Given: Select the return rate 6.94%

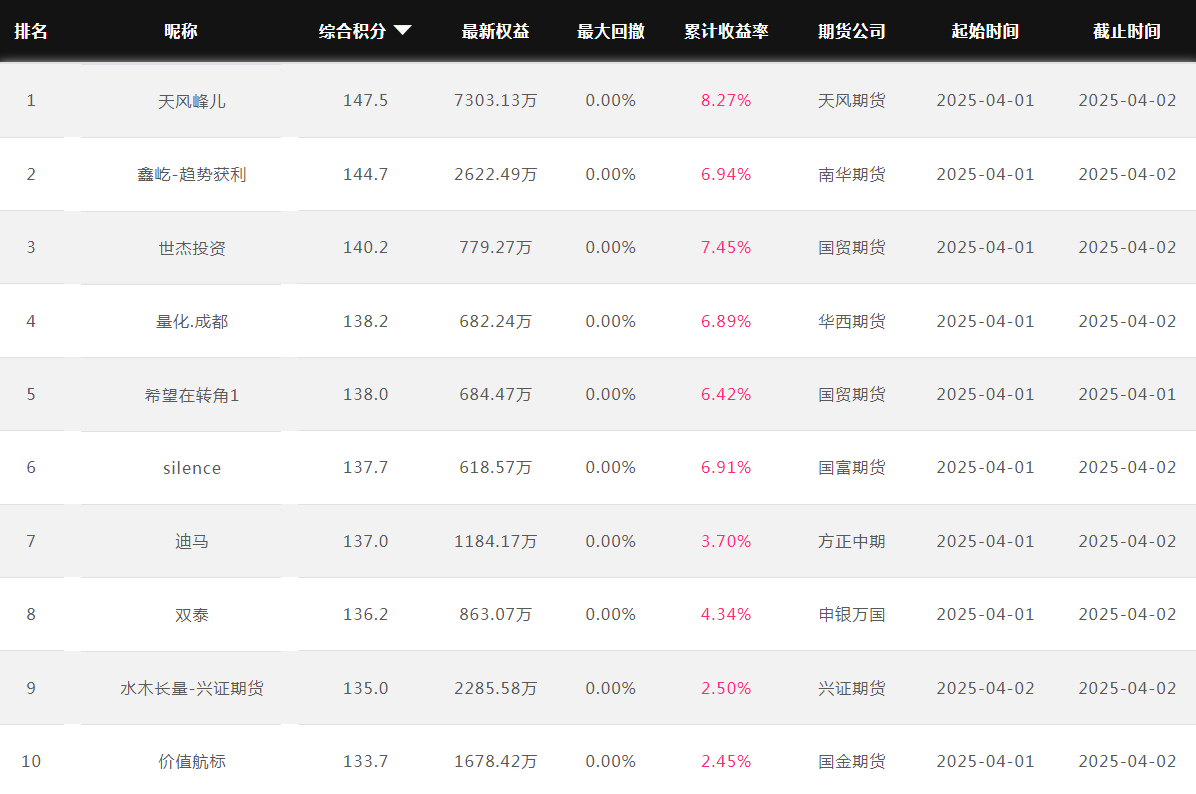Looking at the screenshot, I should pos(726,175).
